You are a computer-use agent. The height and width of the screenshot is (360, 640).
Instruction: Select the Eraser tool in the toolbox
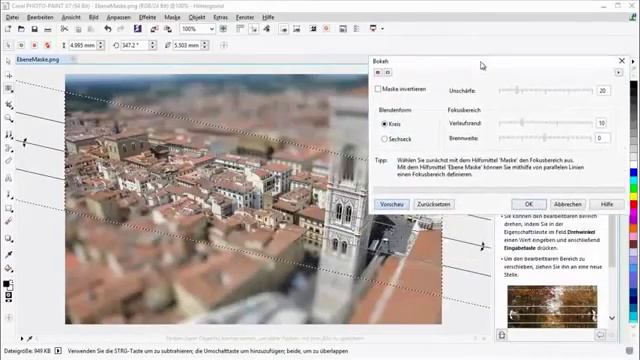9,161
